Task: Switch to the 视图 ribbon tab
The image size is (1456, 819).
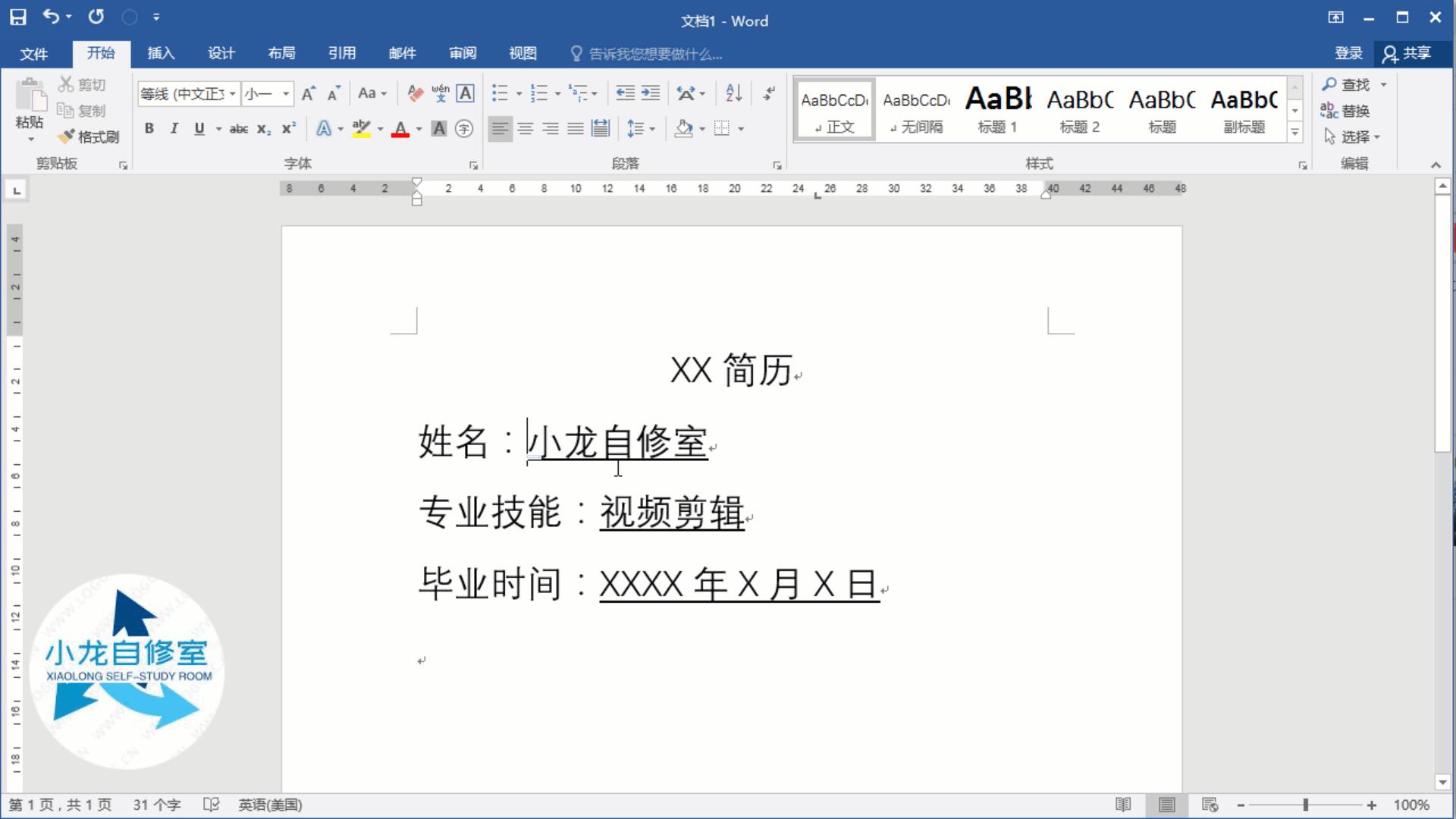Action: tap(522, 53)
